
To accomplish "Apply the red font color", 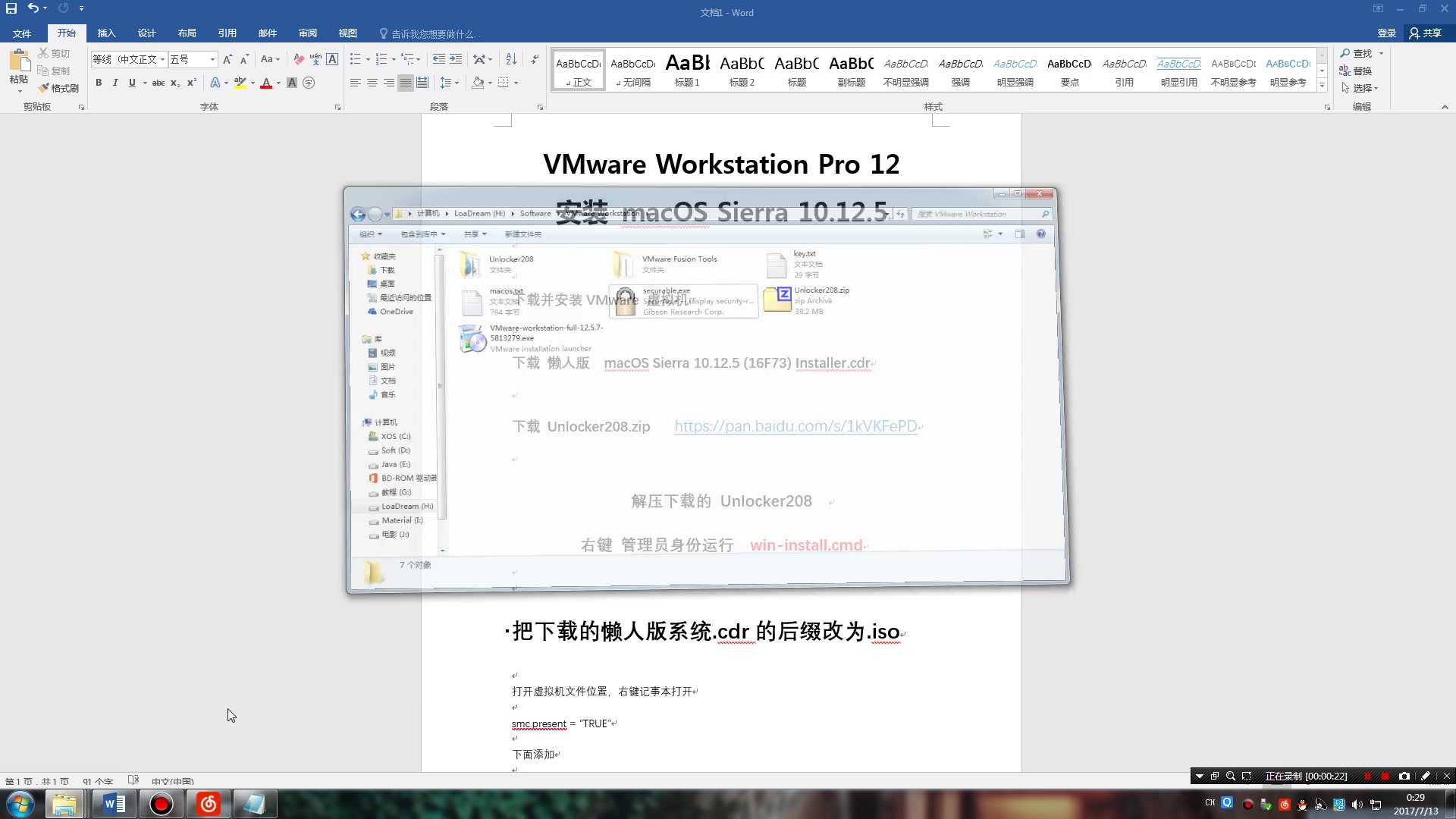I will [266, 83].
